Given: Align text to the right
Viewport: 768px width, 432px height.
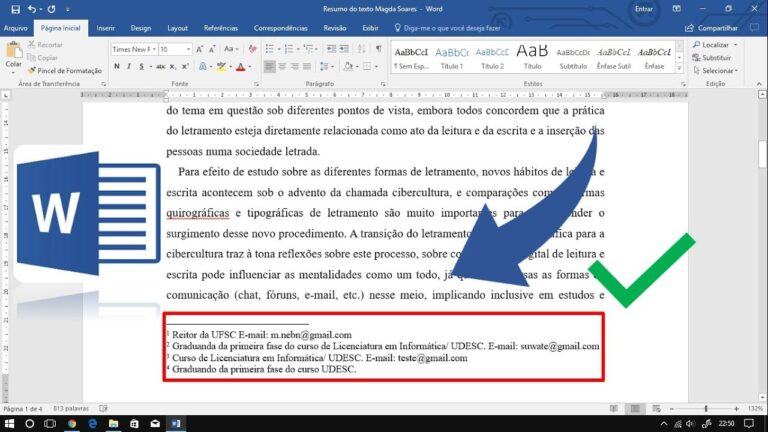Looking at the screenshot, I should (x=294, y=66).
